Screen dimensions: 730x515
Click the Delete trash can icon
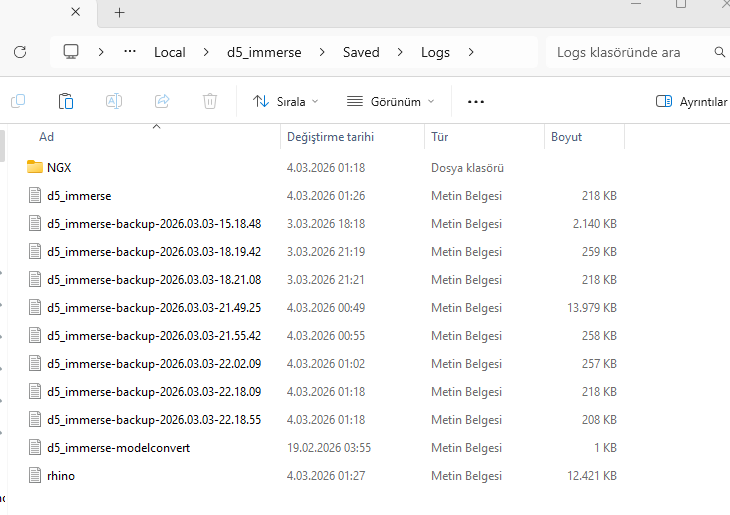(x=210, y=101)
